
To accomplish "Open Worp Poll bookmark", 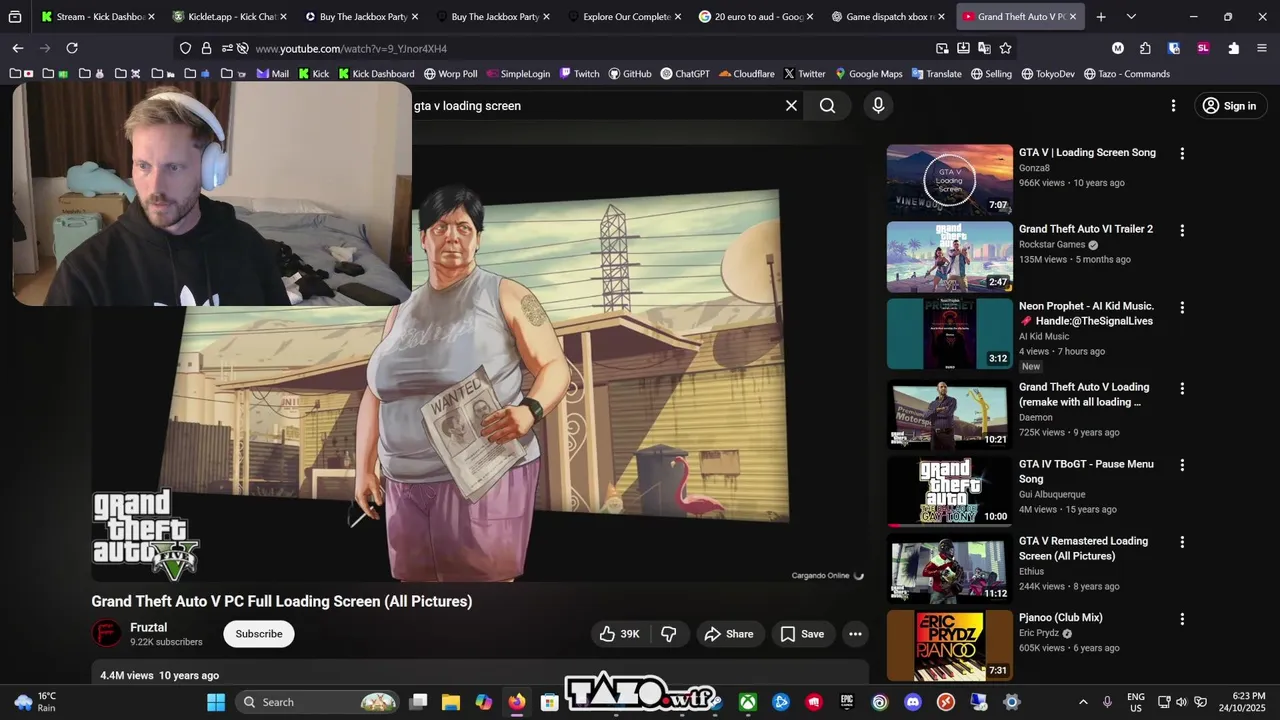I will click(450, 74).
